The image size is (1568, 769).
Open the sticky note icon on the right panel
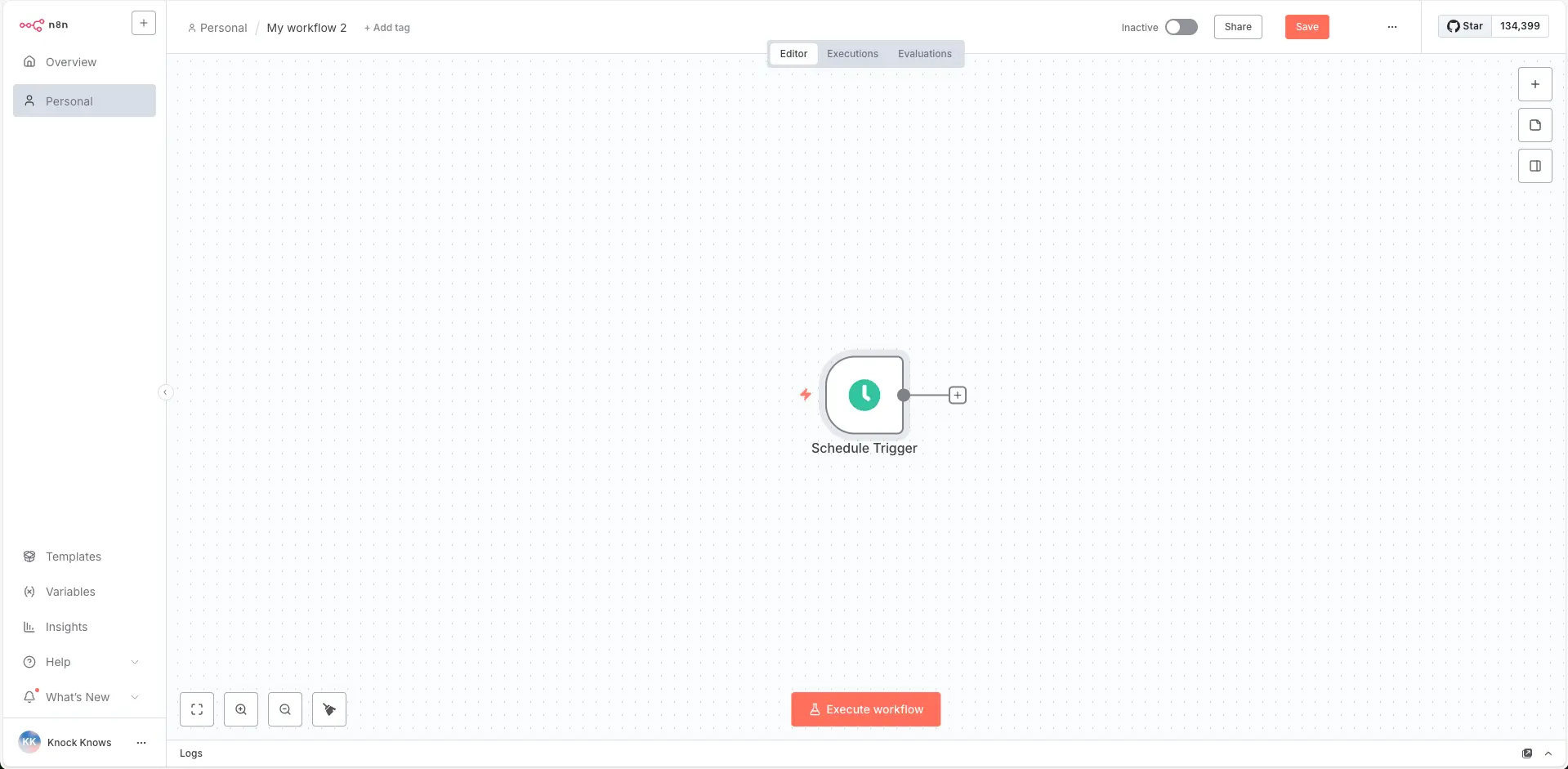[x=1535, y=124]
